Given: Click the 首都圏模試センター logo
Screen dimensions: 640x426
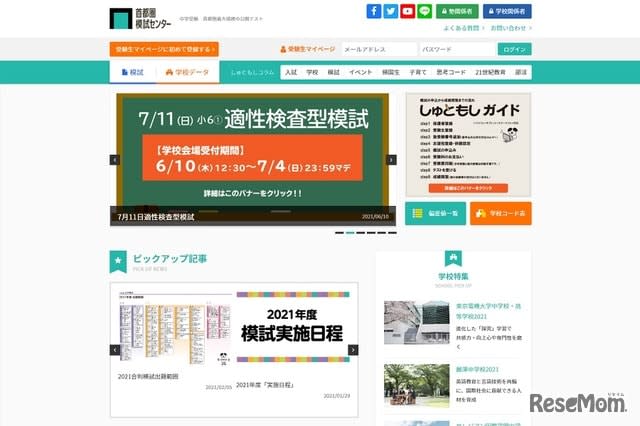Looking at the screenshot, I should [140, 18].
